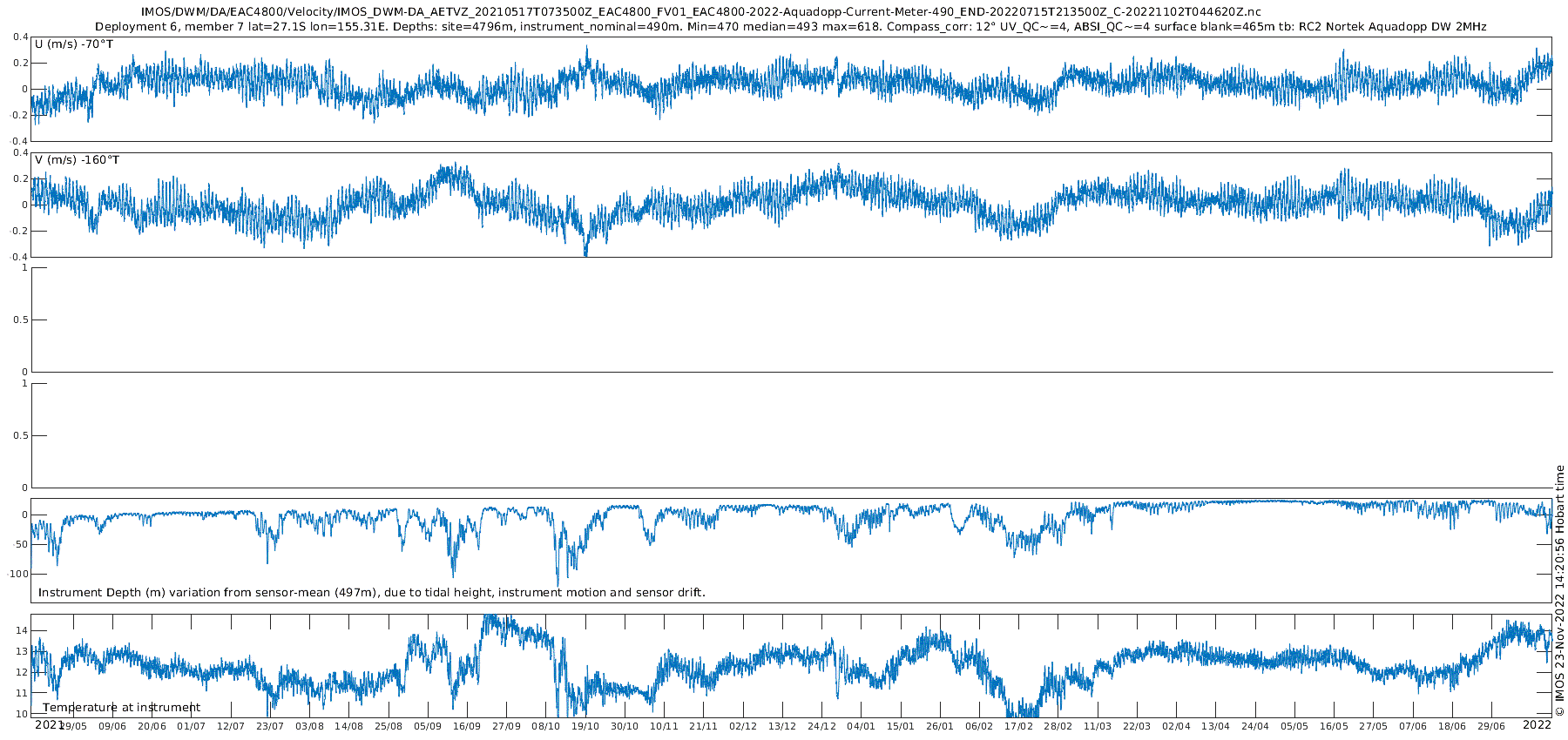Screen dimensions: 1568x740
Task: Click the '0.5' tick of the fourth empty panel
Action: tap(19, 435)
